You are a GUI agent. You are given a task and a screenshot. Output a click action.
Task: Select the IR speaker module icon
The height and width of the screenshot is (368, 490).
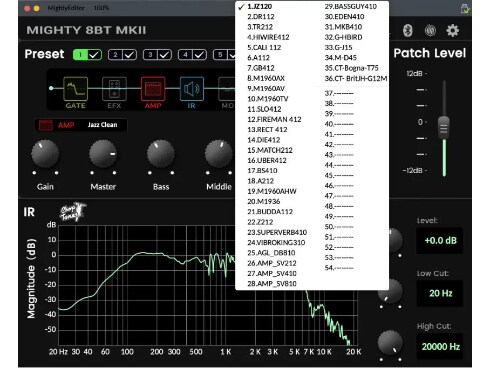[192, 89]
